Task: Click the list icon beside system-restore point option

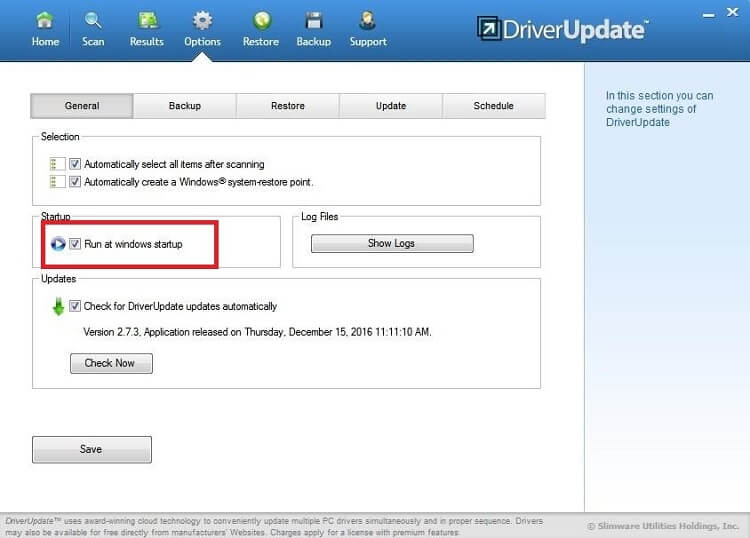Action: [57, 182]
